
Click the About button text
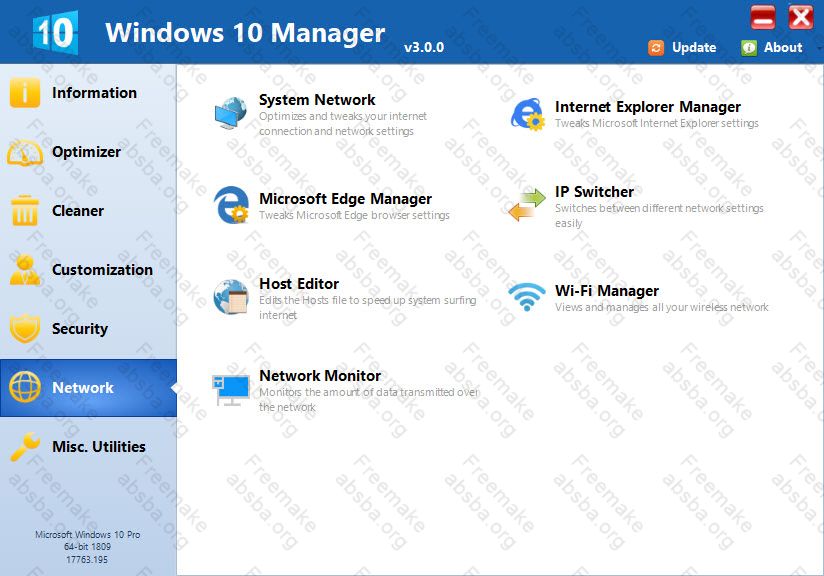[x=783, y=48]
